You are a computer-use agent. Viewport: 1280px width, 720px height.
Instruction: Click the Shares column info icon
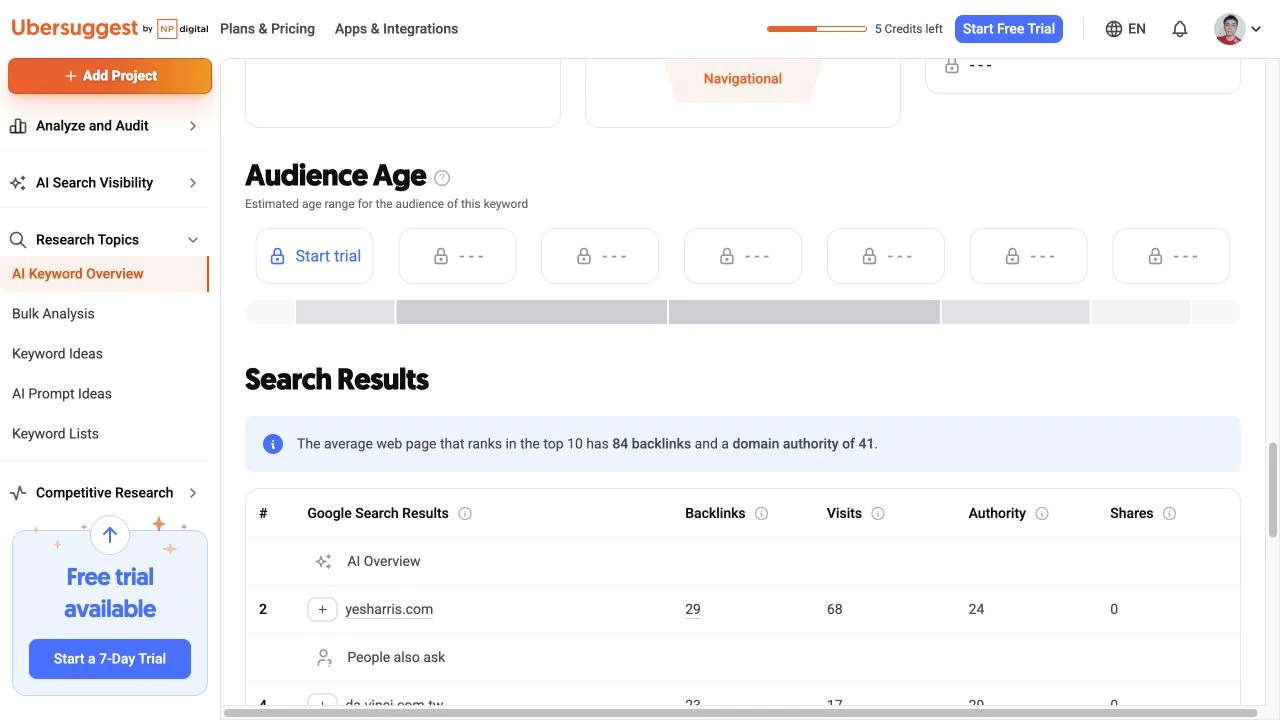pos(1169,513)
